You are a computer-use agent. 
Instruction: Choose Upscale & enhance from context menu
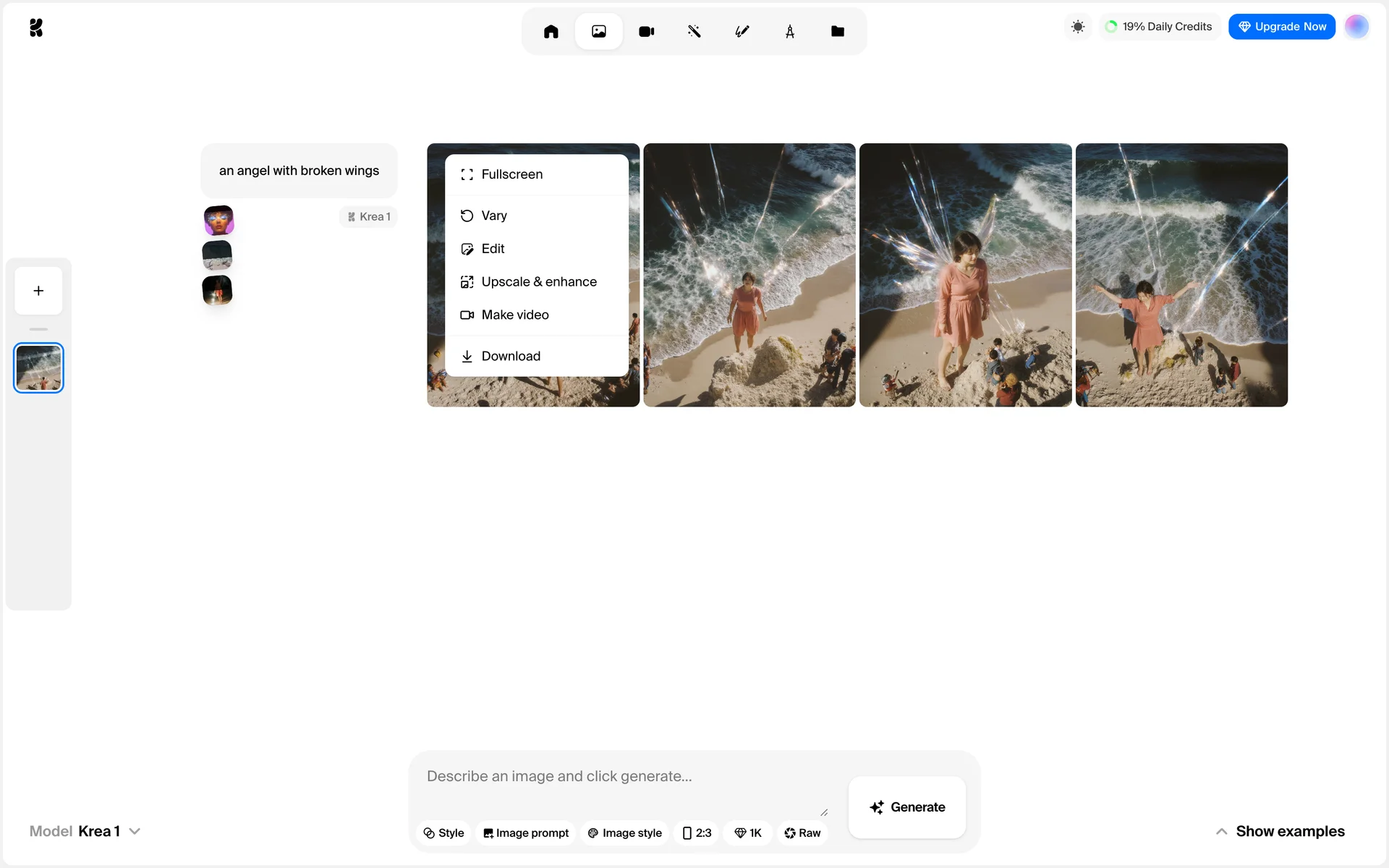[538, 281]
